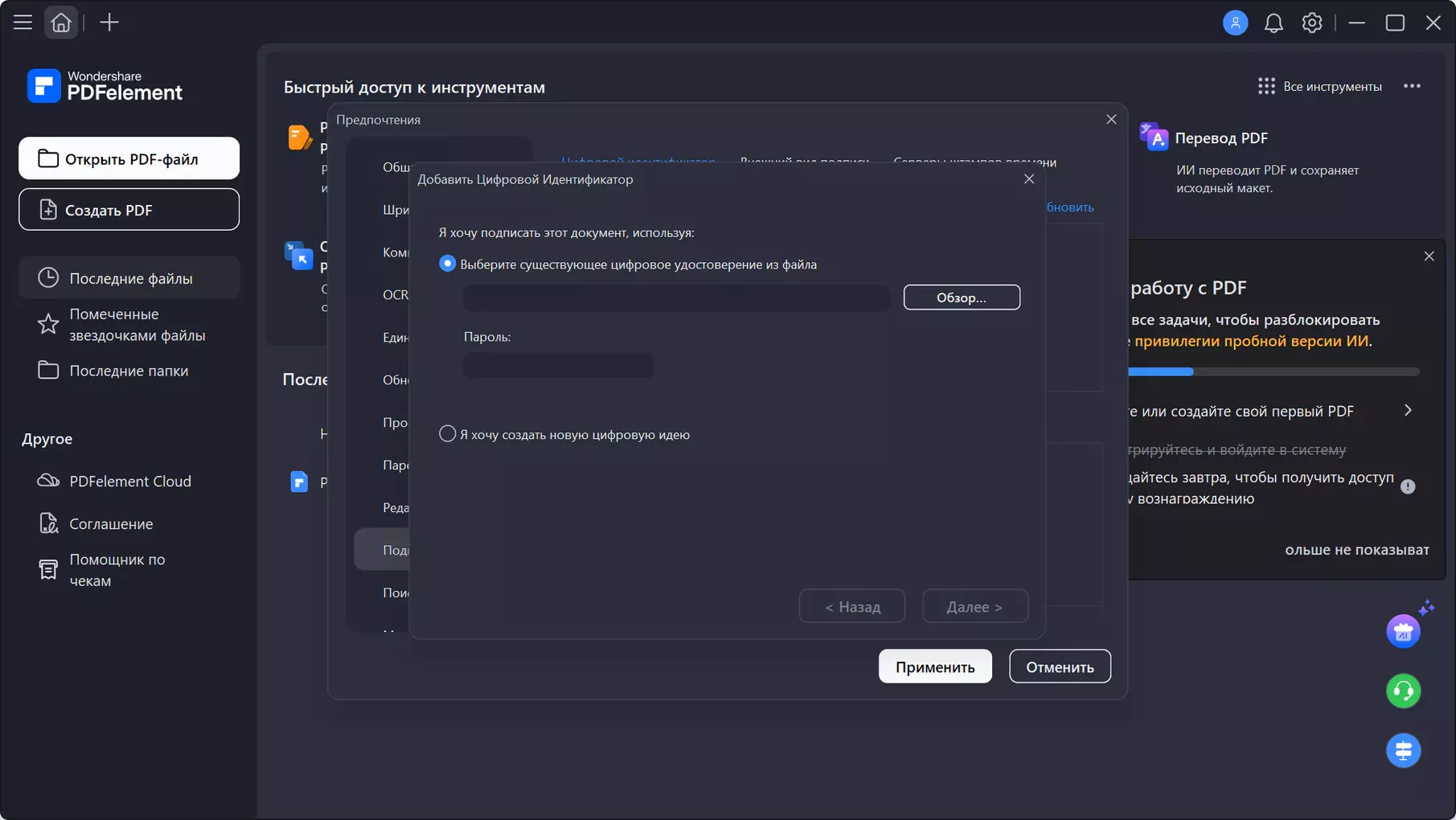Click the Далее > button
The width and height of the screenshot is (1456, 820).
click(975, 606)
